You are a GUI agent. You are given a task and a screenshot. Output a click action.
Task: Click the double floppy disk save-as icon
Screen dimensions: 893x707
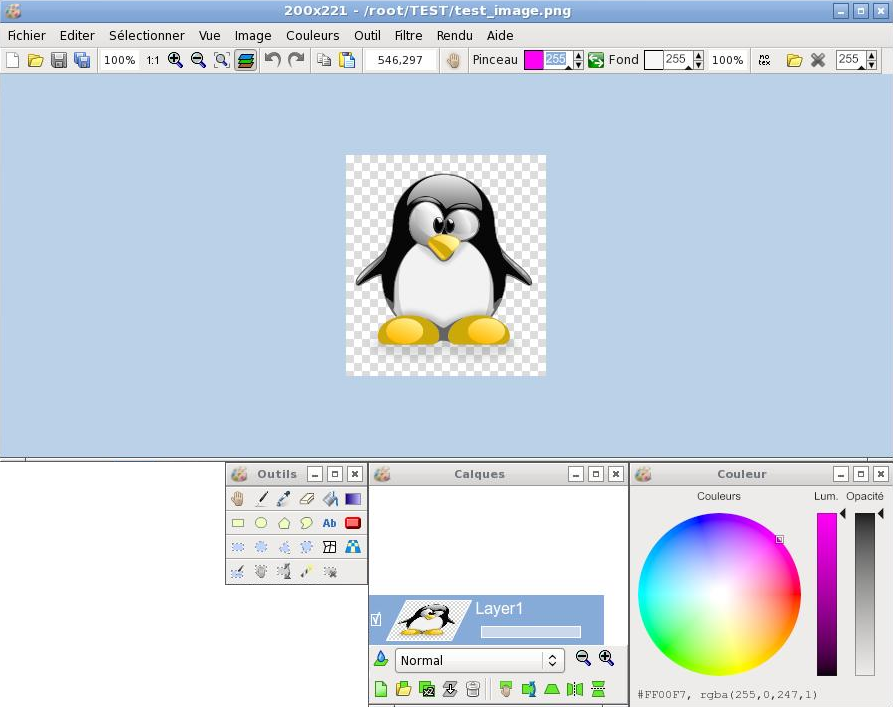tap(82, 60)
